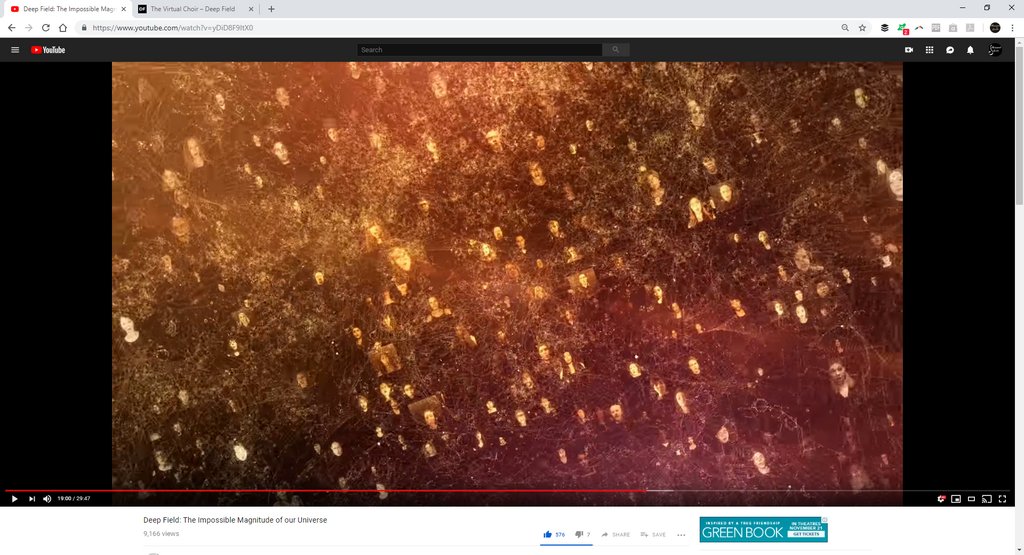
Task: Open the Chrome profile avatar
Action: 995,27
